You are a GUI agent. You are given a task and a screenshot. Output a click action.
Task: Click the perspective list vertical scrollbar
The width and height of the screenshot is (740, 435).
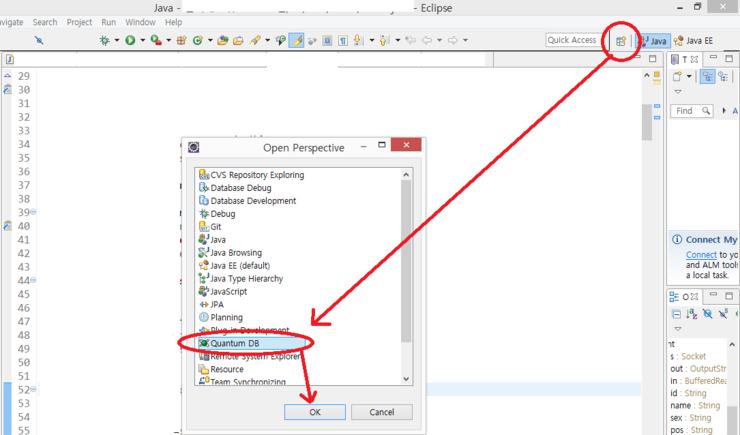(405, 260)
